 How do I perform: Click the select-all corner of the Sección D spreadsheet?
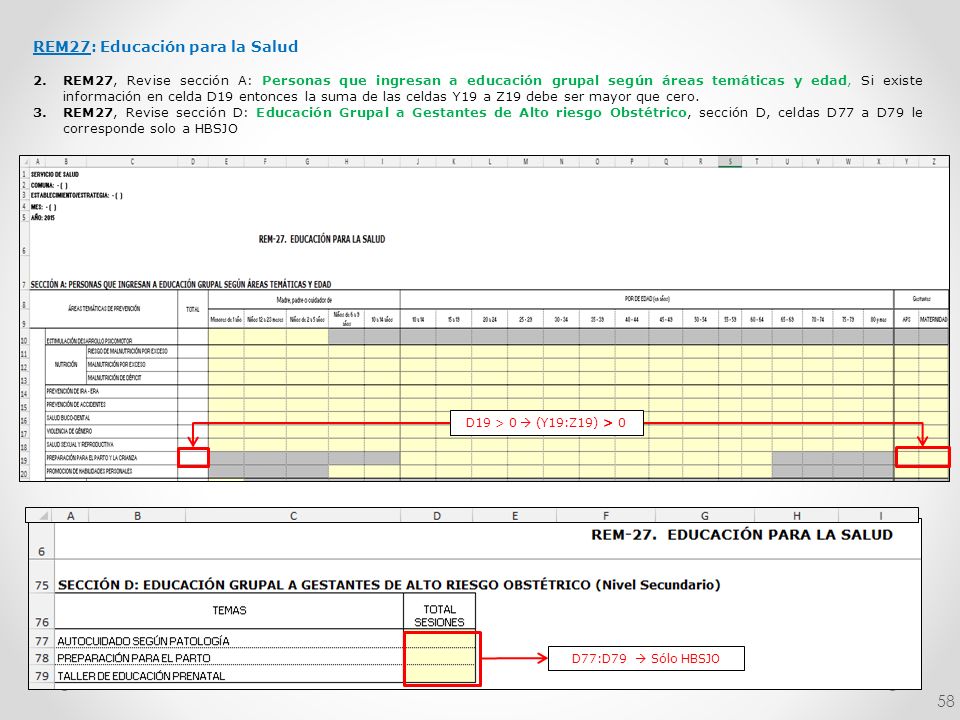41,516
